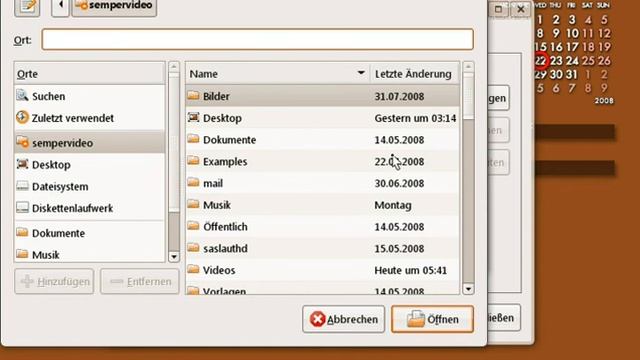
Task: Click the file list scroll down arrow
Action: coord(469,289)
